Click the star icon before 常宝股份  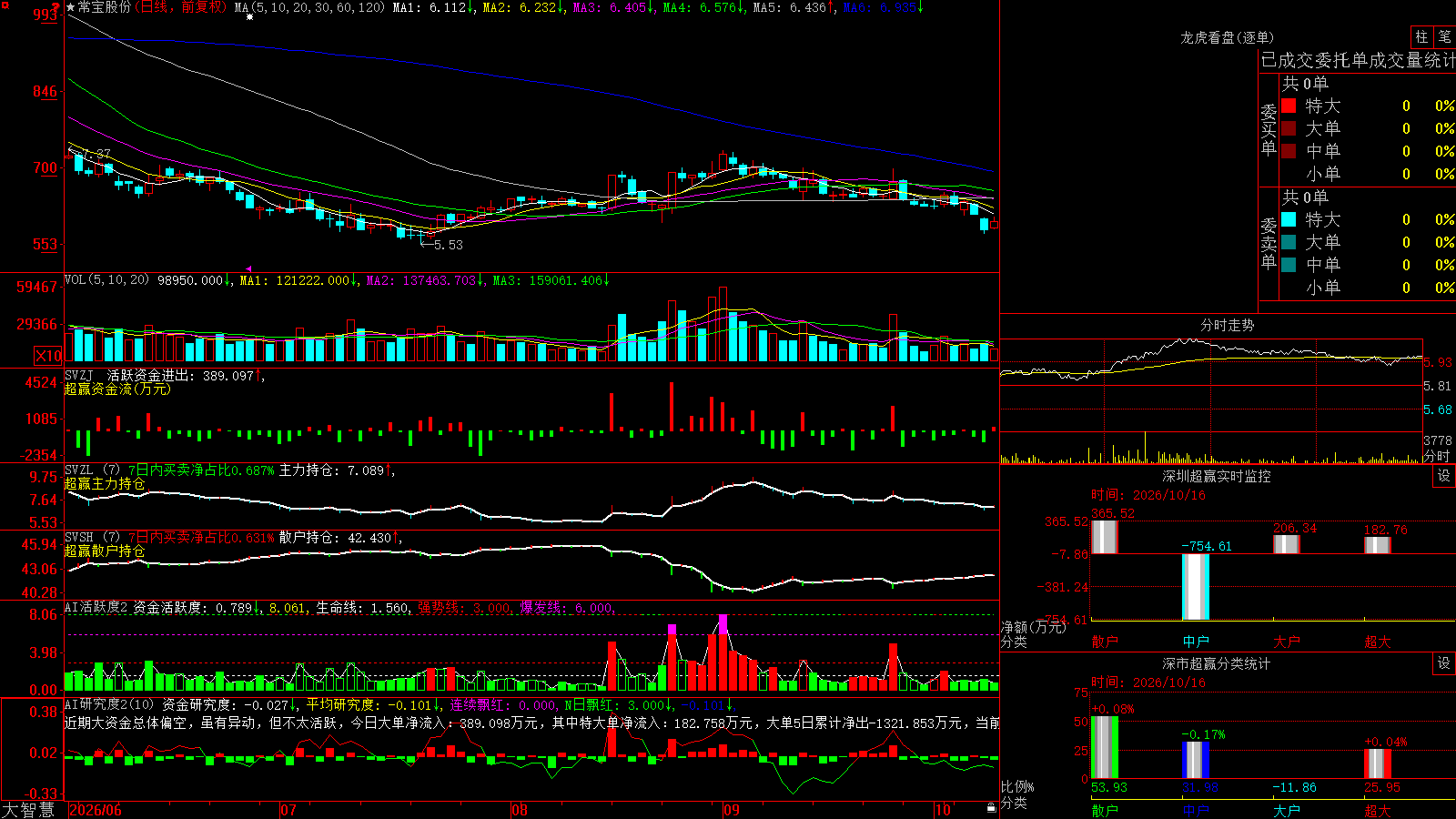pos(71,7)
